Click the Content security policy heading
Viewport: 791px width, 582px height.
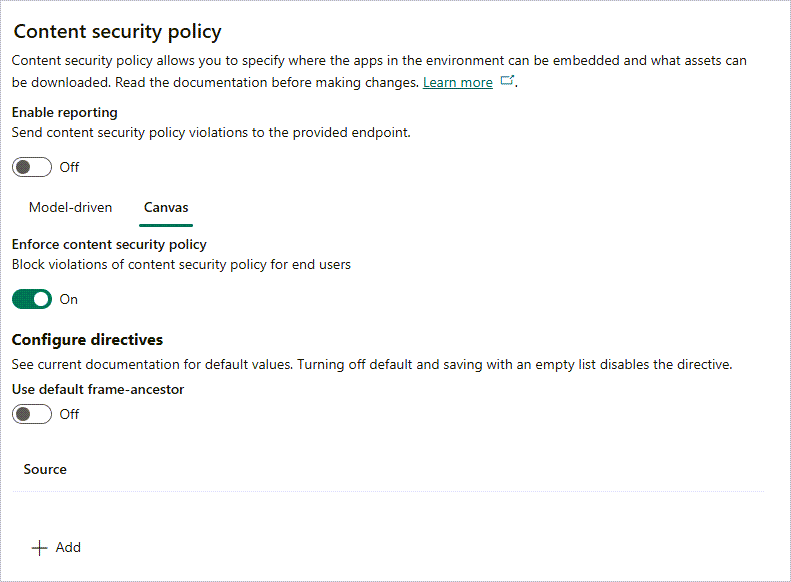click(118, 32)
